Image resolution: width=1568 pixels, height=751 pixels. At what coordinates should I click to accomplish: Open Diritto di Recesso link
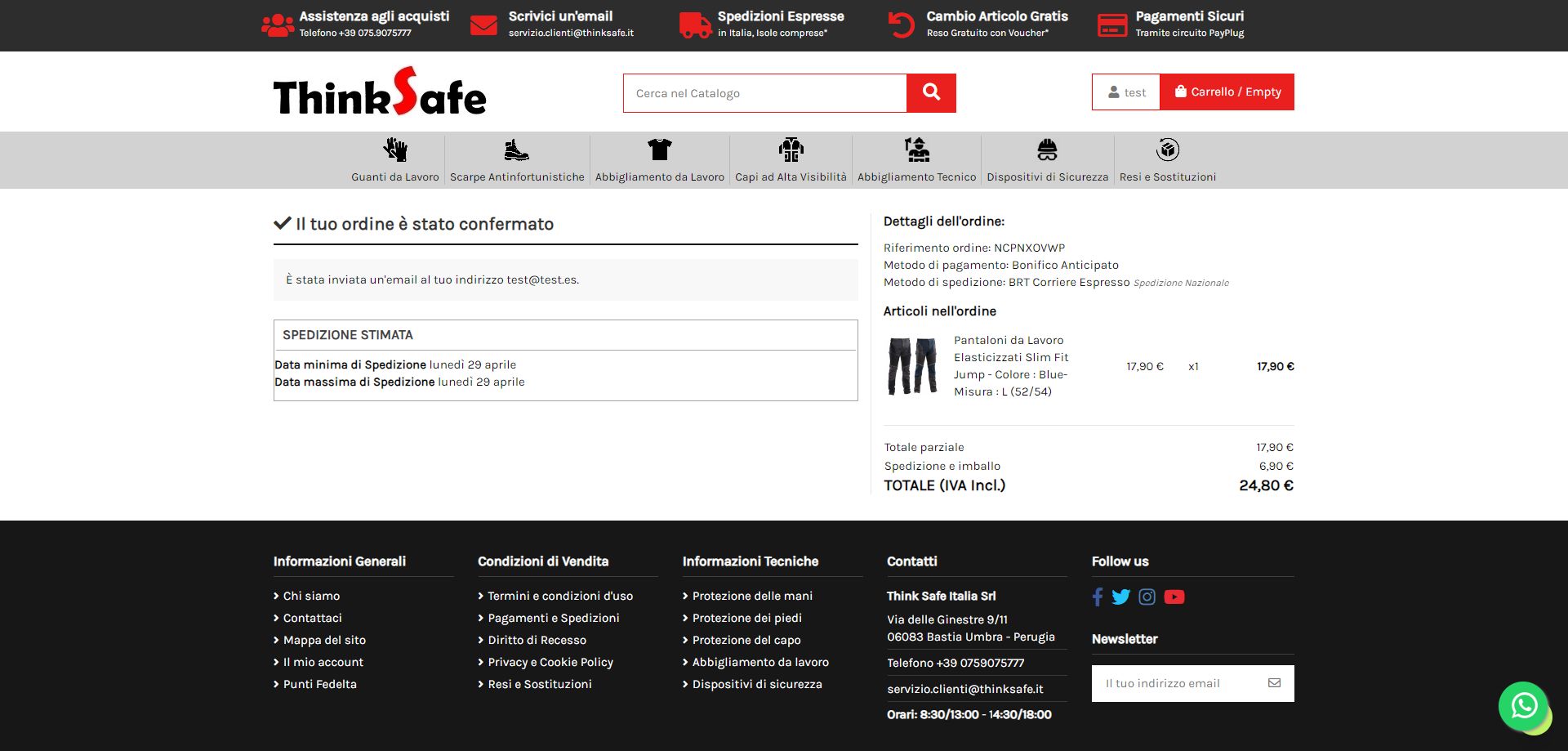coord(537,640)
